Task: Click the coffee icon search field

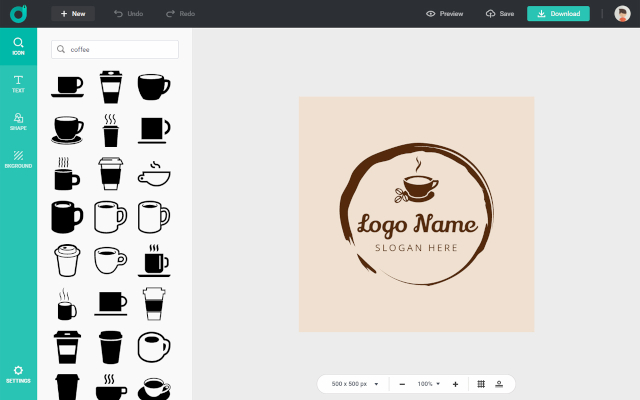Action: pos(115,49)
